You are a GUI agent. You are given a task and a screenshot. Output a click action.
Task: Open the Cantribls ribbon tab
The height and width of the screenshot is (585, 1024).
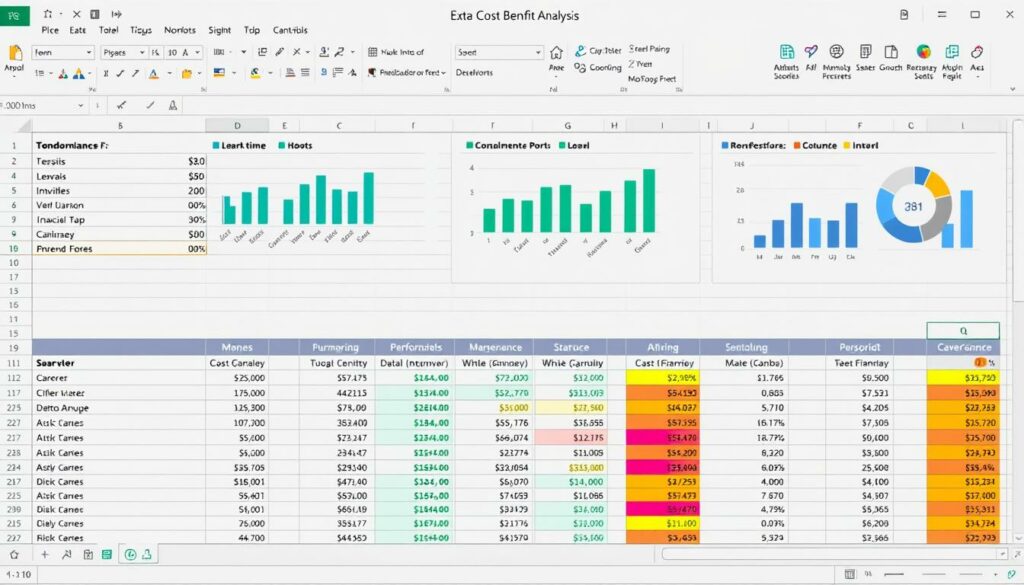click(x=290, y=30)
